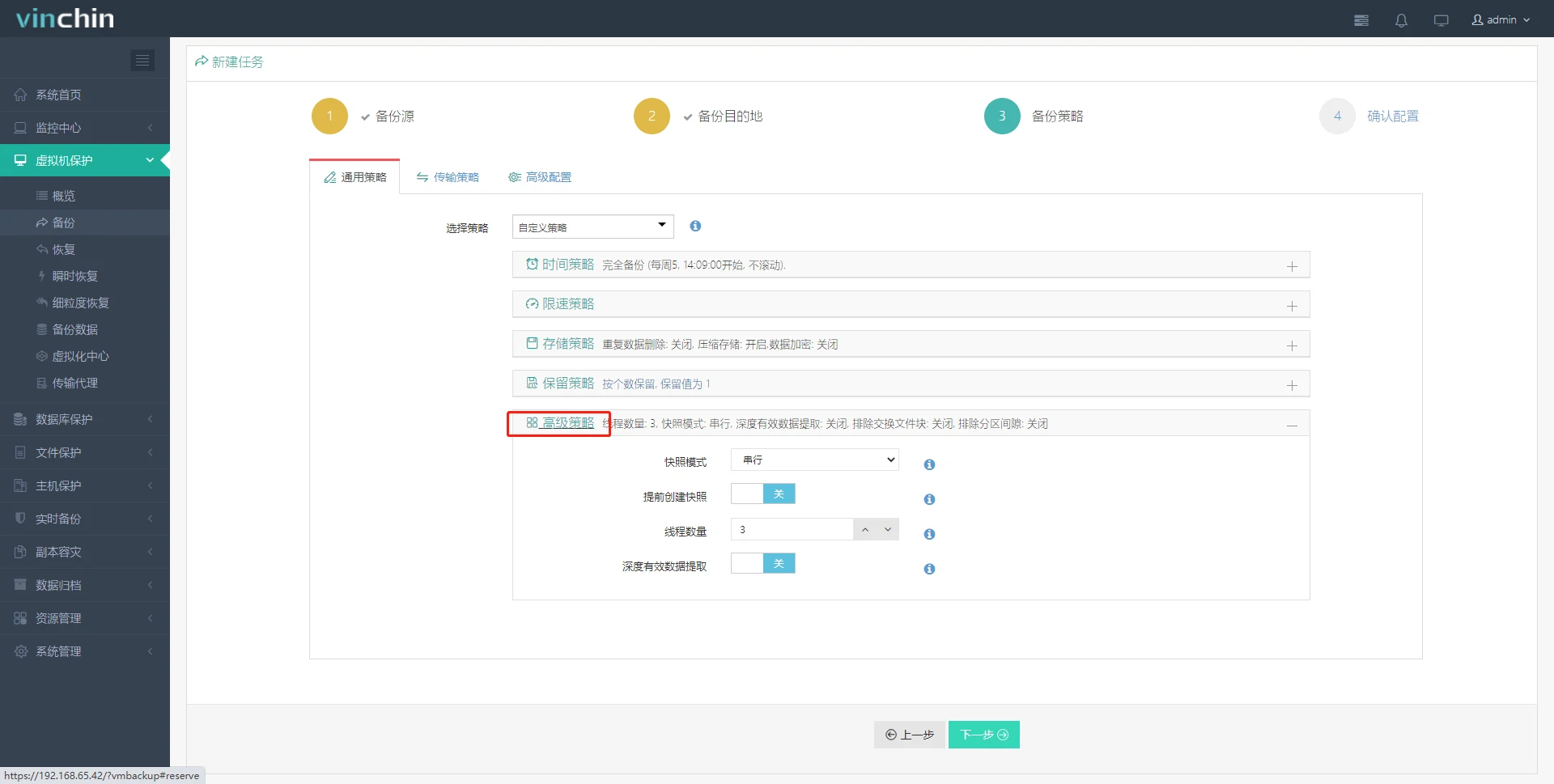
Task: Click 保留策略 header link
Action: (560, 384)
